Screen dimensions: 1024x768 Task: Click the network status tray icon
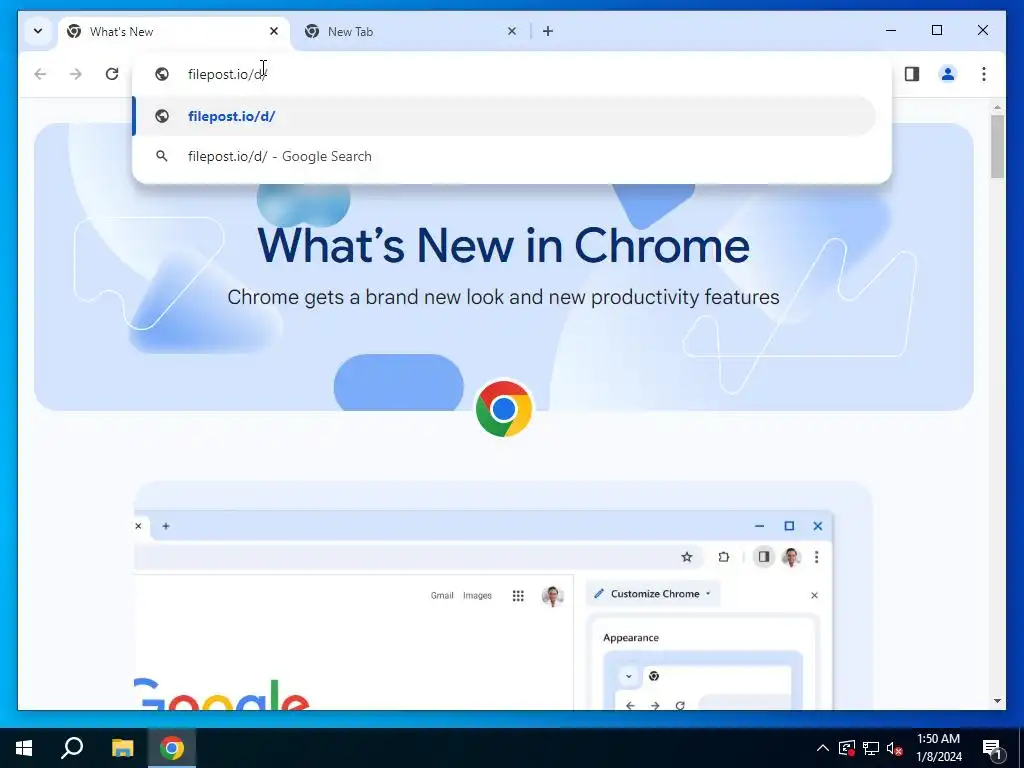[871, 748]
